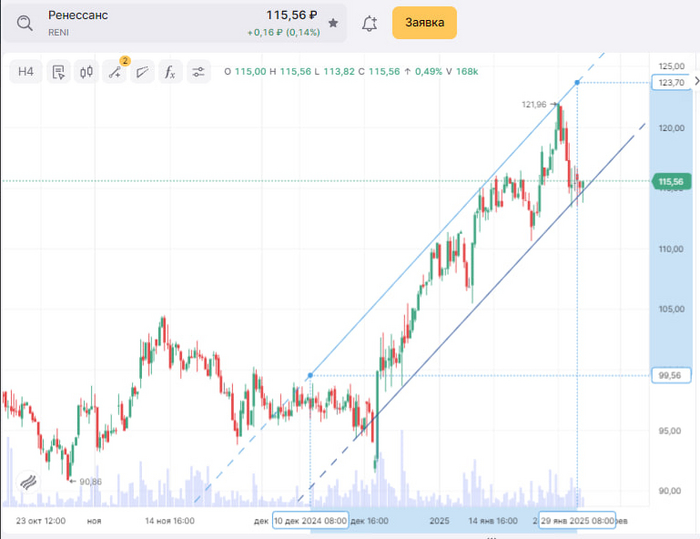Viewport: 700px width, 539px height.
Task: Click the 14 ноя 16:00 axis label
Action: point(170,521)
